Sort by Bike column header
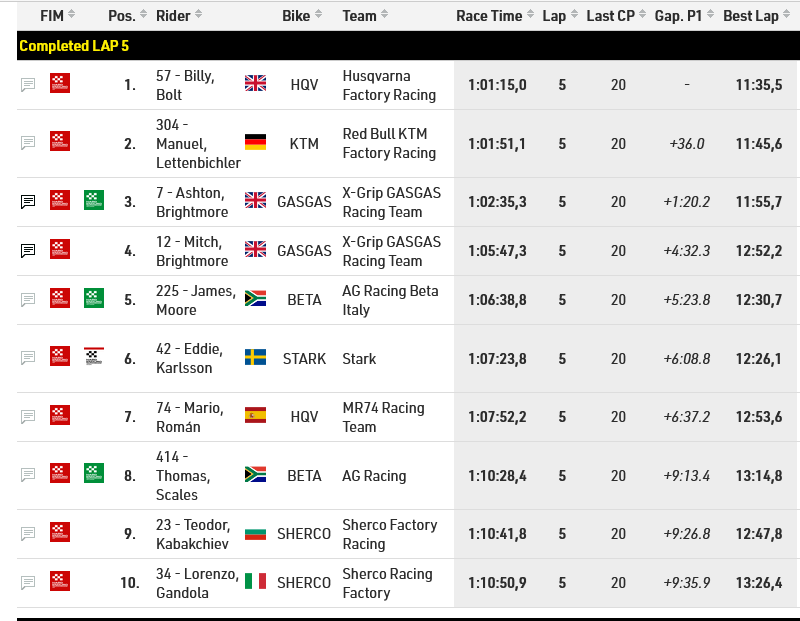 click(302, 16)
